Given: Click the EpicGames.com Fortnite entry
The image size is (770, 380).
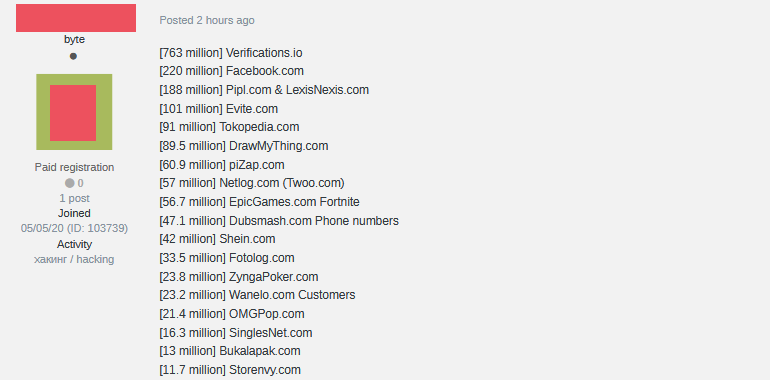Looking at the screenshot, I should coord(259,202).
